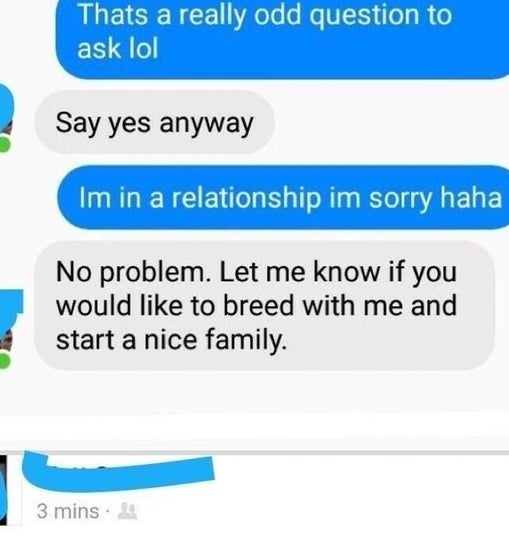Click the scribbled-out poster name above 3 mins
This screenshot has width=509, height=542.
117,471
